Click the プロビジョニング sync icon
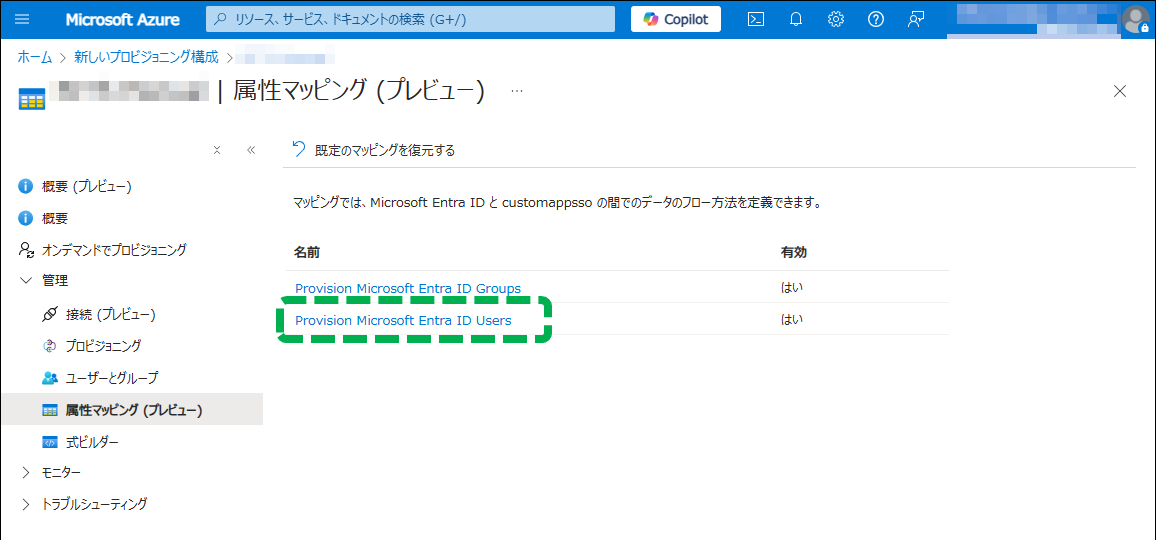Viewport: 1156px width, 540px height. coord(49,346)
